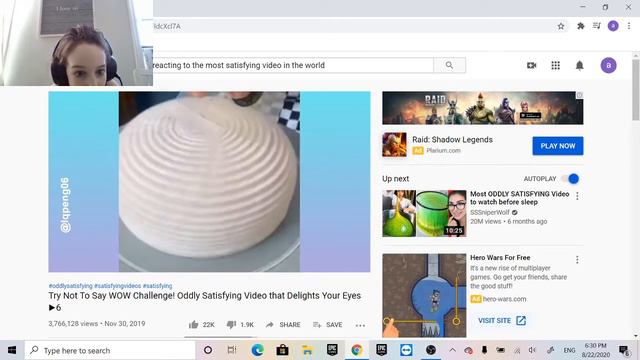Click the #satisfyingvideos hashtag
This screenshot has width=640, height=360.
pyautogui.click(x=118, y=286)
